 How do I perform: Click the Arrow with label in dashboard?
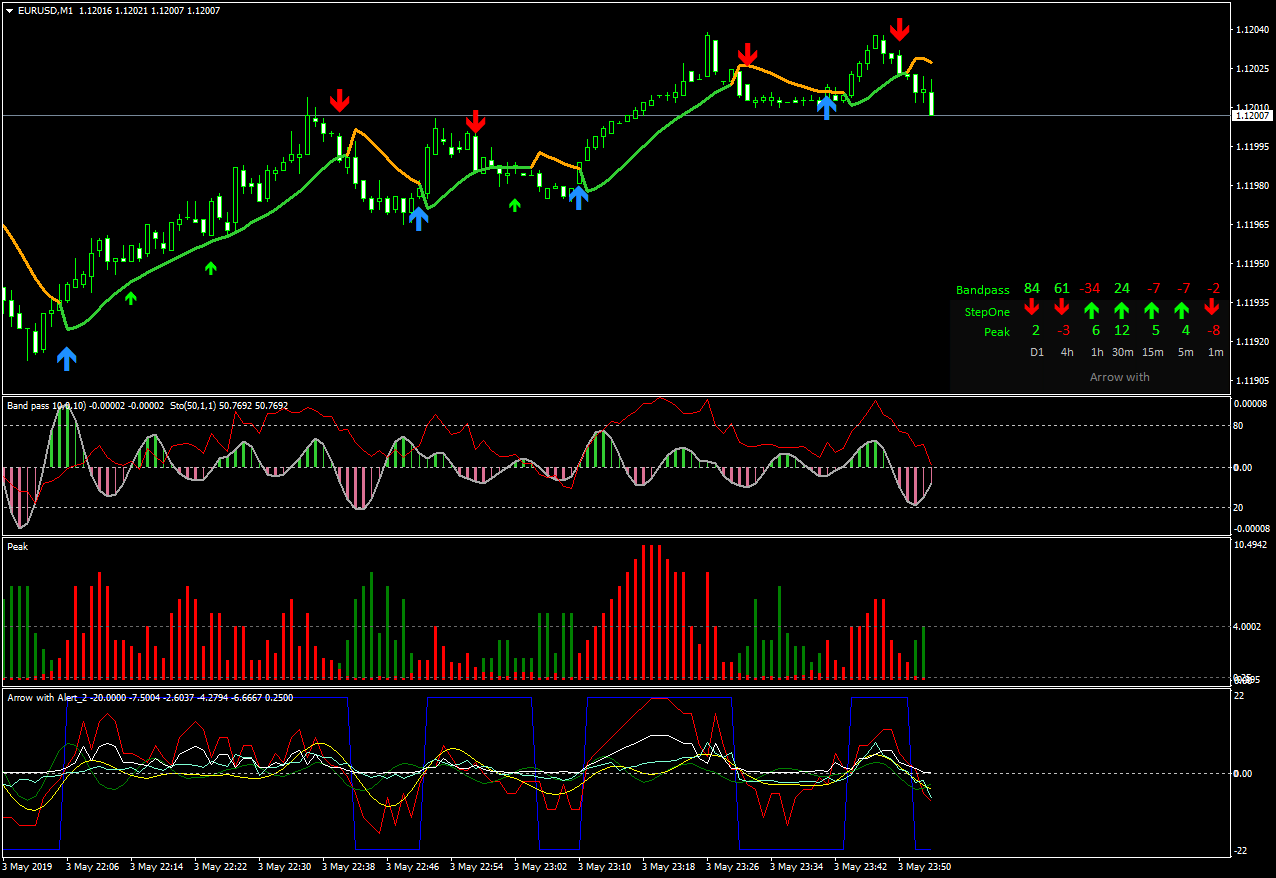1120,377
